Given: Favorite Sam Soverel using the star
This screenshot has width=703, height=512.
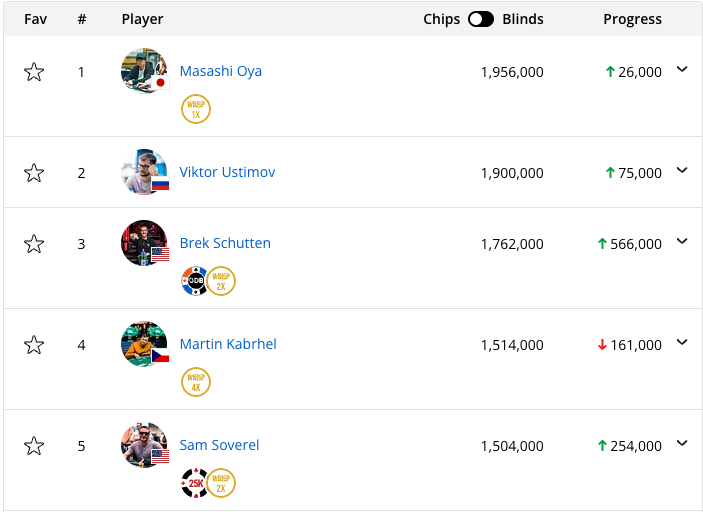Looking at the screenshot, I should point(34,446).
